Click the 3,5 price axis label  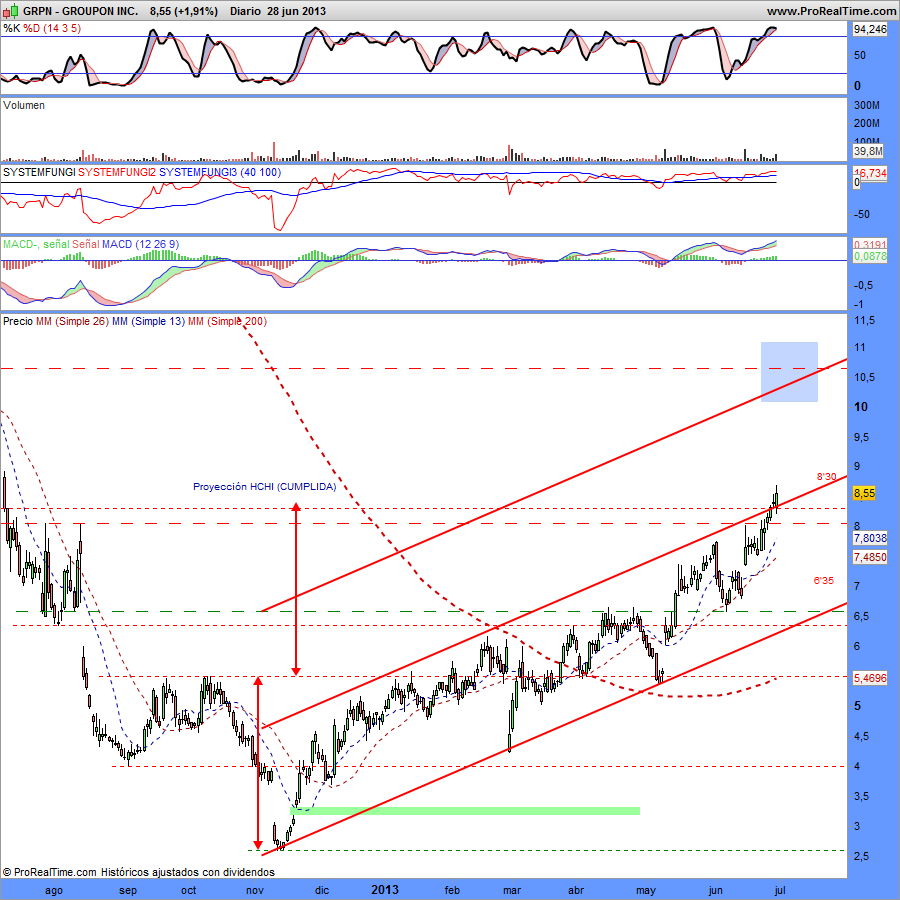click(x=862, y=797)
